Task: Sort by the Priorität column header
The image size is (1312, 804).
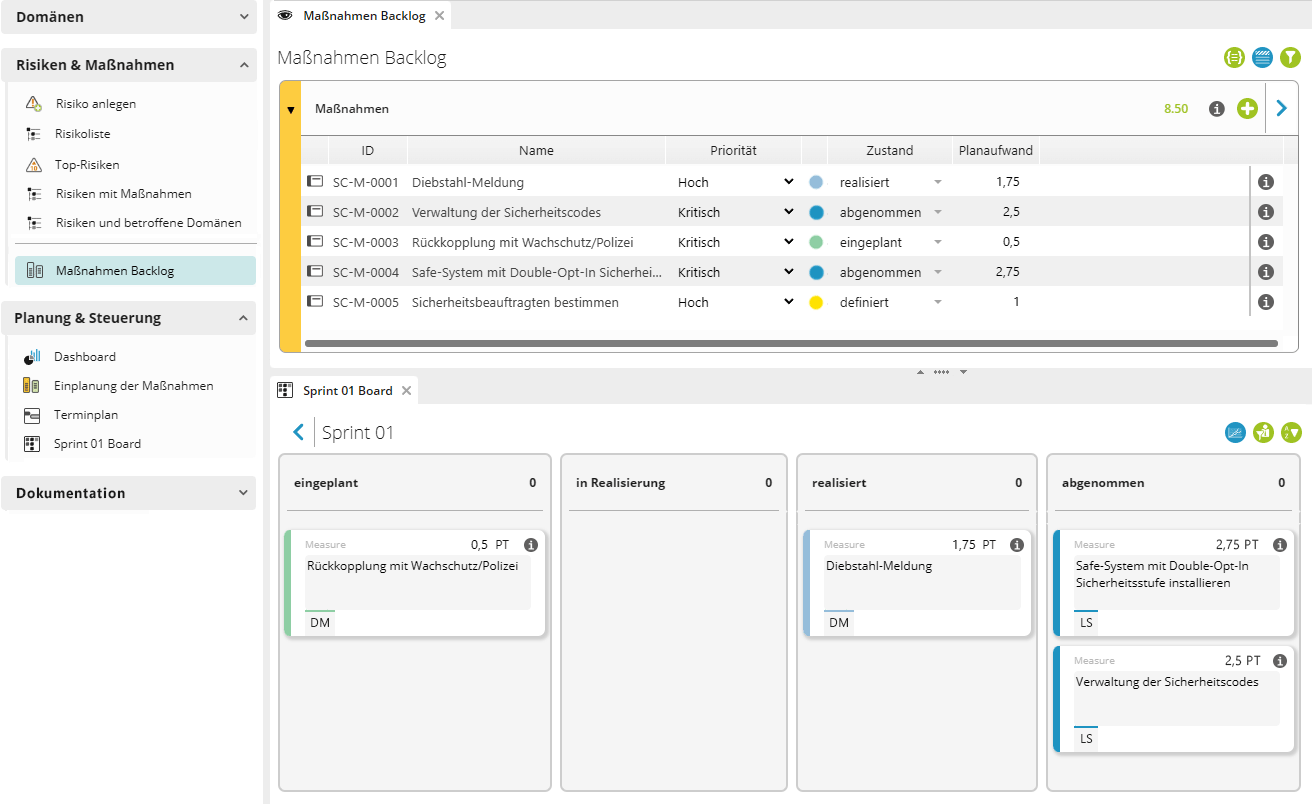Action: coord(734,150)
